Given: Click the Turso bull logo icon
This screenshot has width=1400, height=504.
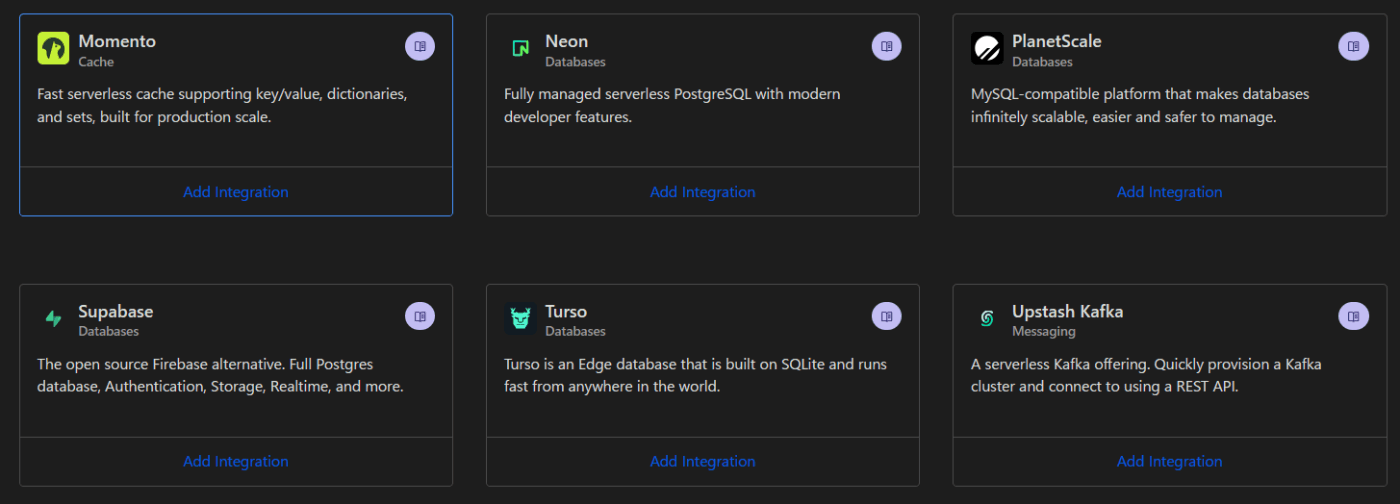Looking at the screenshot, I should click(x=520, y=318).
